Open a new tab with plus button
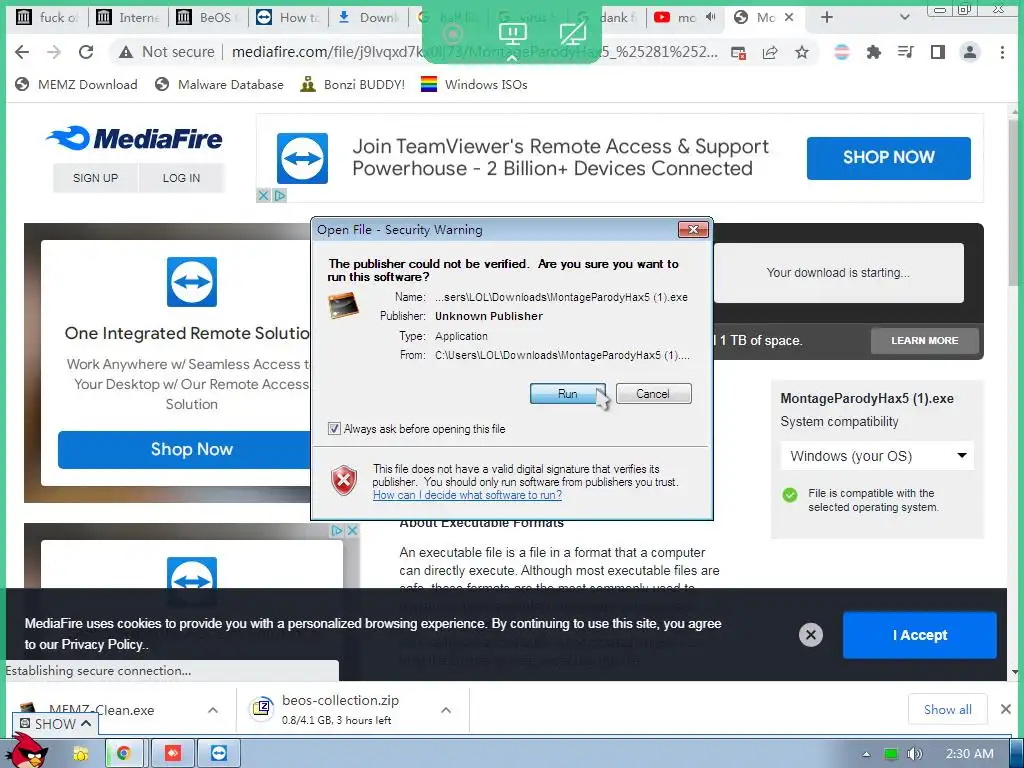Viewport: 1024px width, 768px height. 827,18
